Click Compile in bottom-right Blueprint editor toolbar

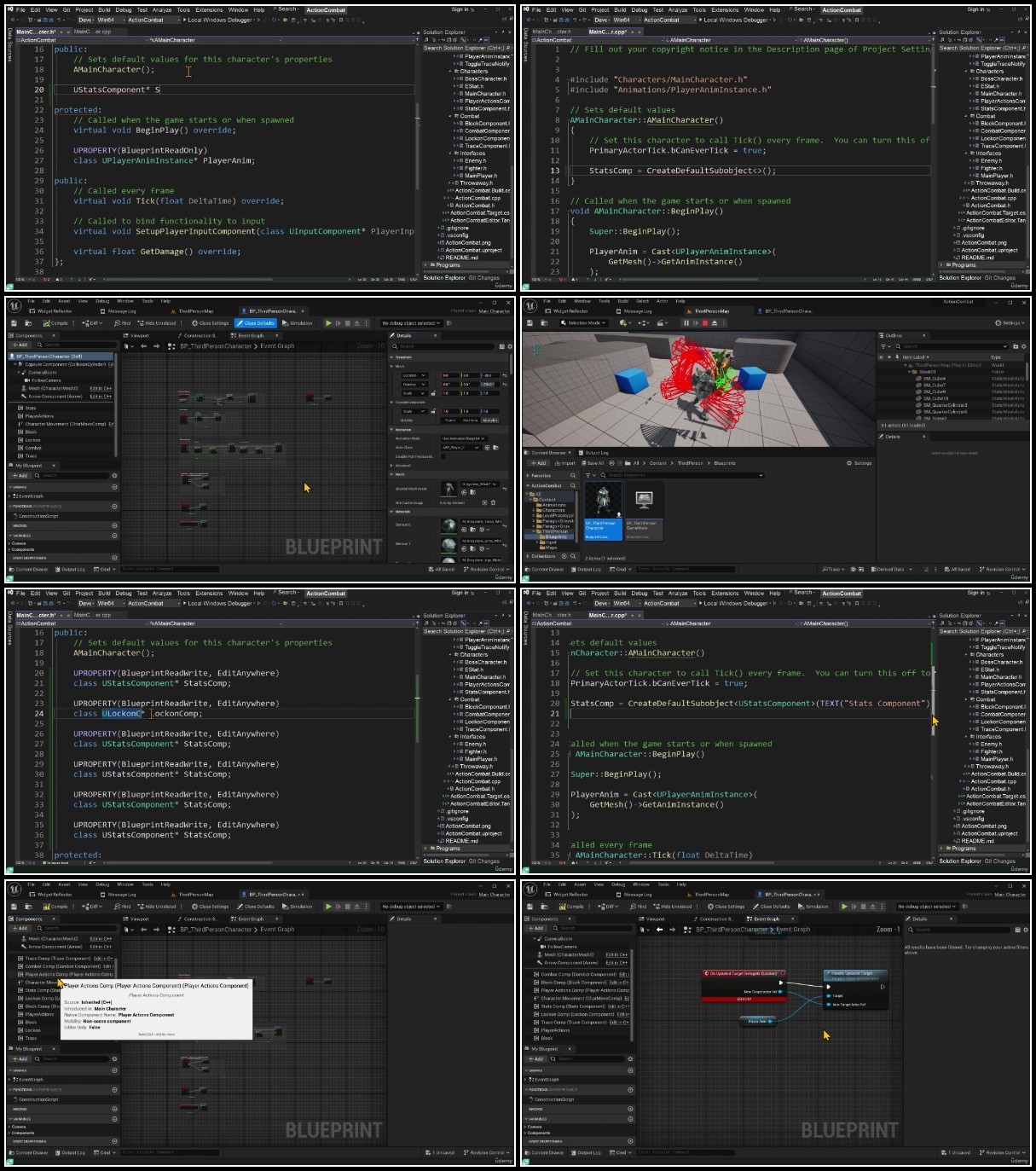pos(572,907)
